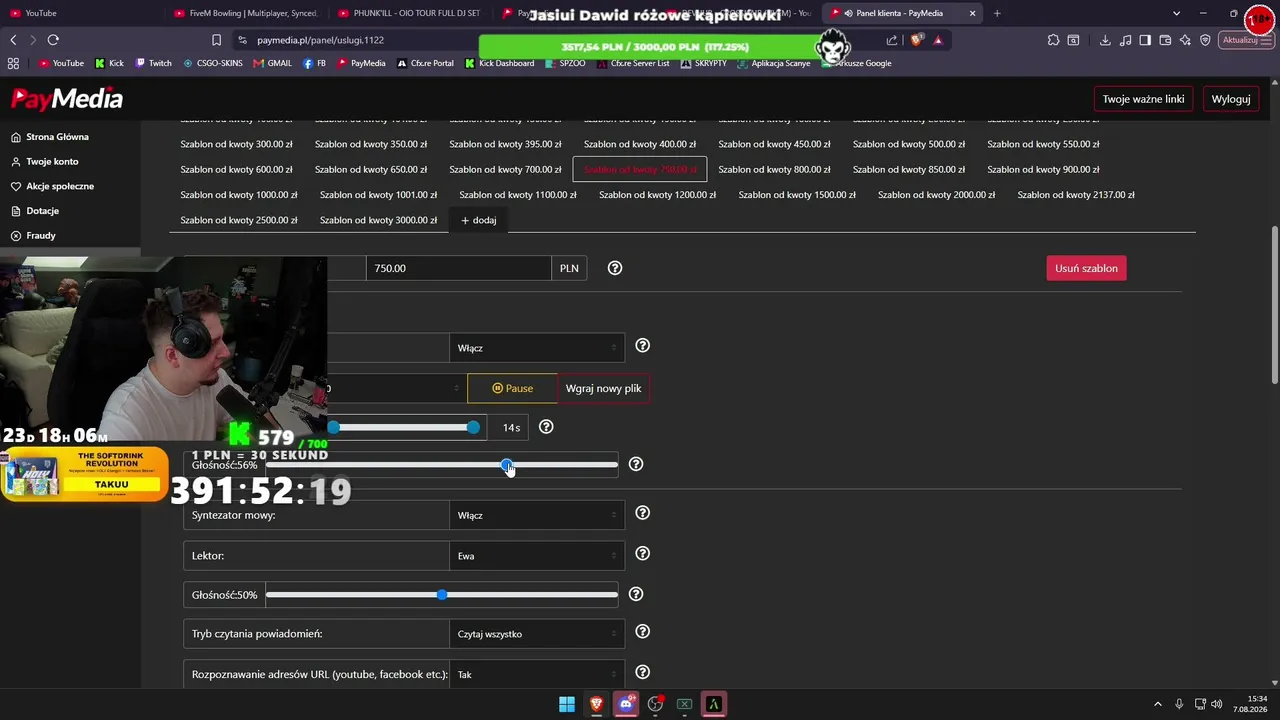1280x720 pixels.
Task: Open the Windows Start menu
Action: [x=567, y=704]
